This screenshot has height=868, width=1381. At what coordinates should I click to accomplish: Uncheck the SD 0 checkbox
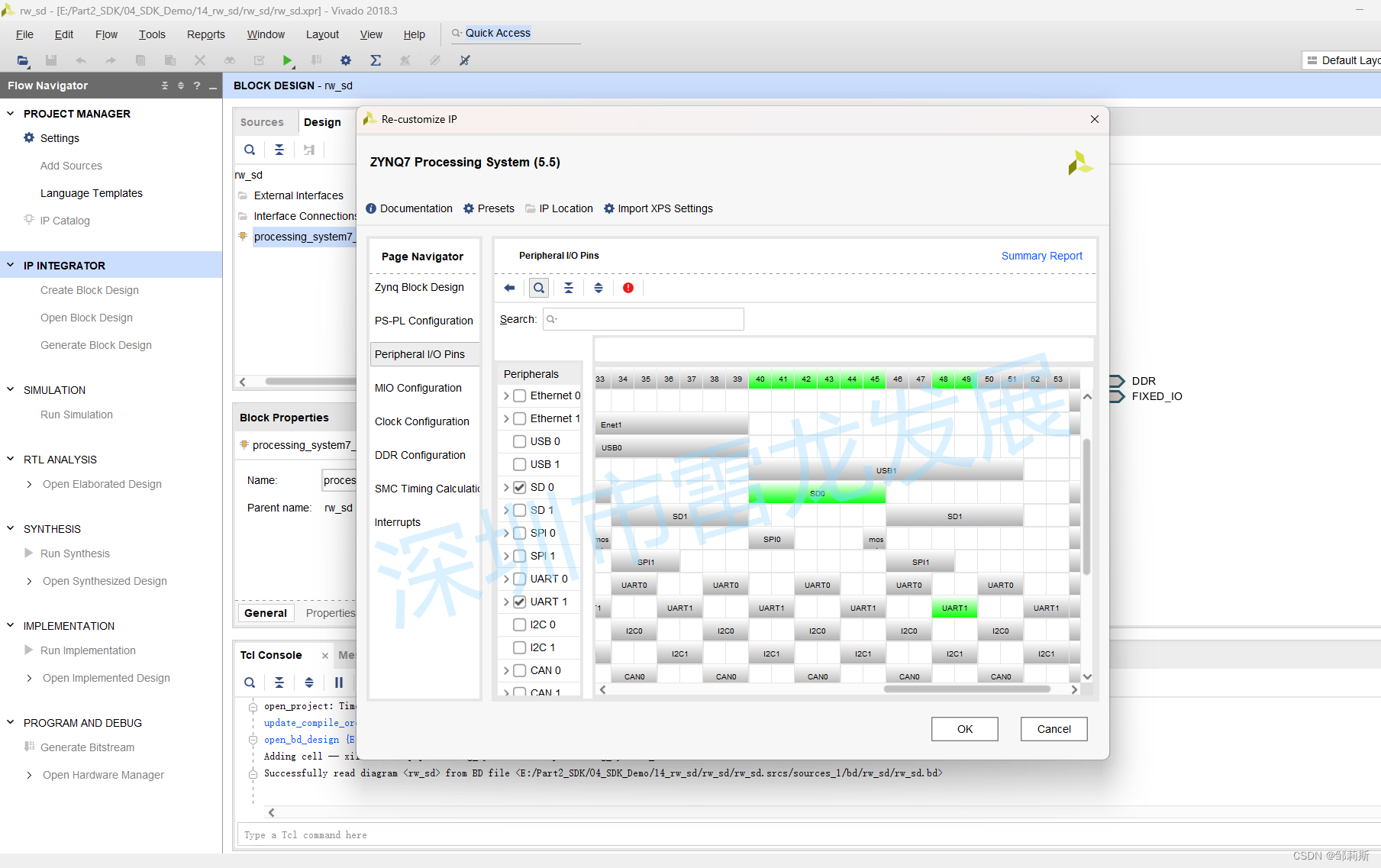pos(520,487)
